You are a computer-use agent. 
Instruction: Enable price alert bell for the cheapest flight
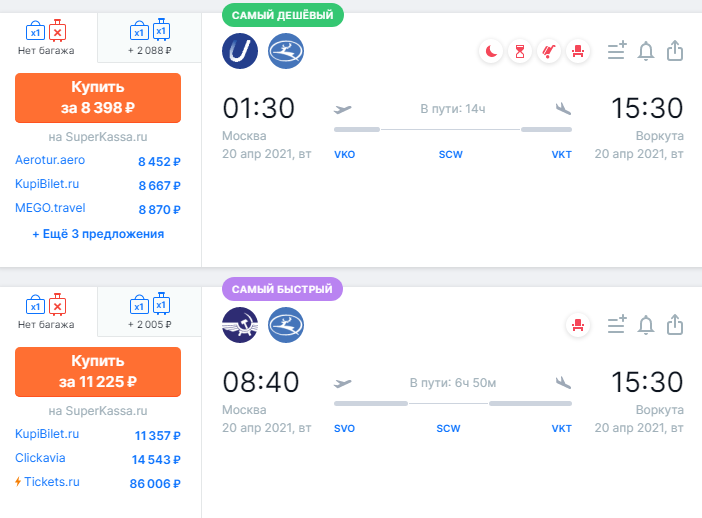pos(646,51)
